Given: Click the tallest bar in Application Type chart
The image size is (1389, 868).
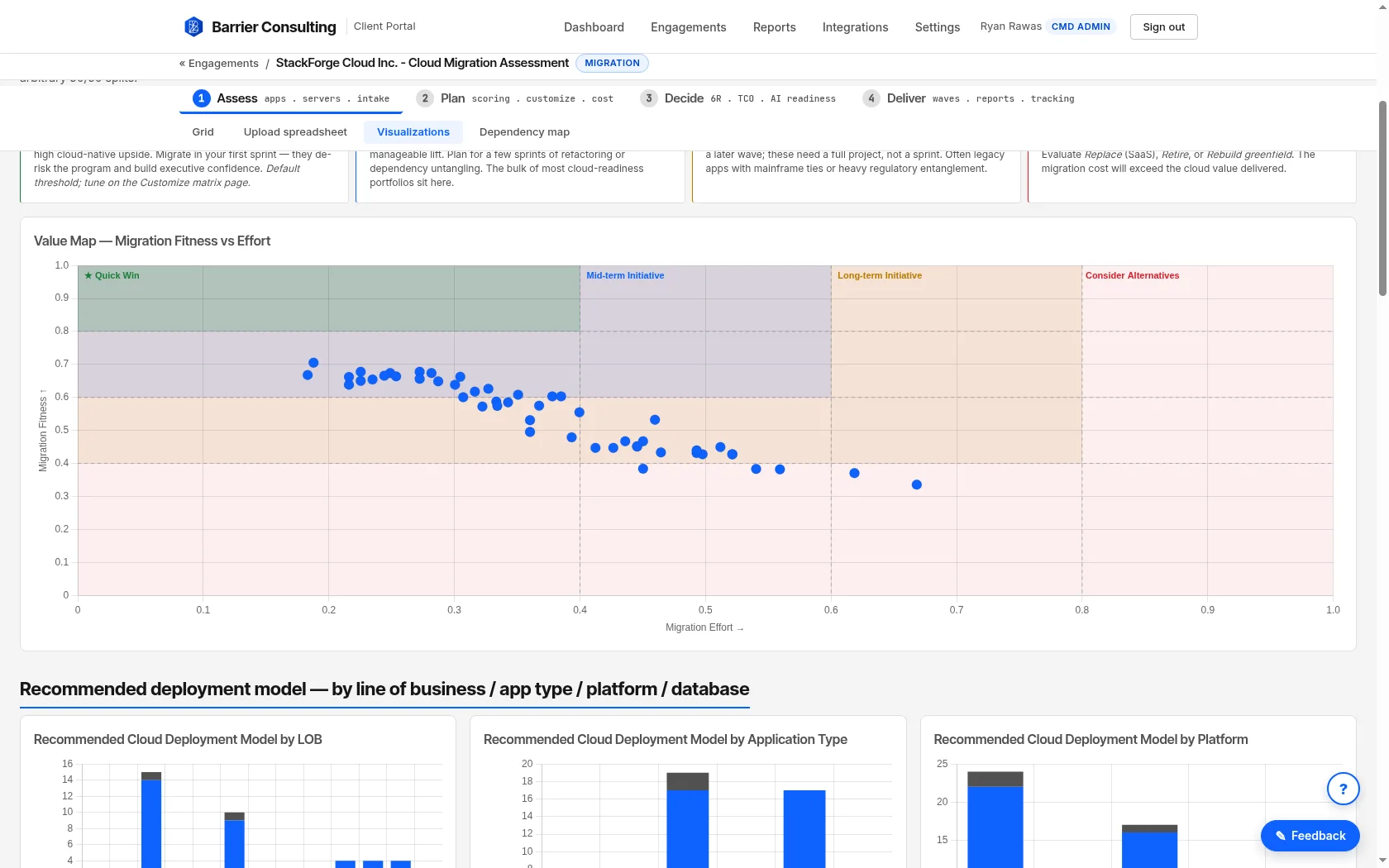Looking at the screenshot, I should 688,820.
